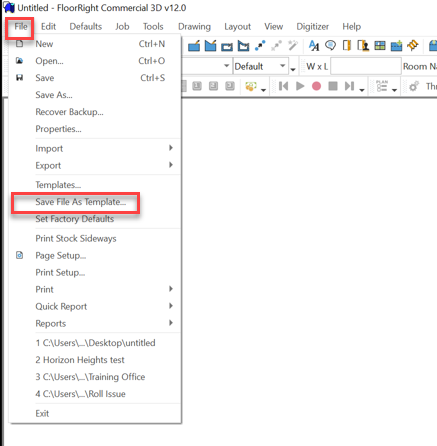Open the Default combo box dropdown
Screen dimensions: 437x446
283,66
